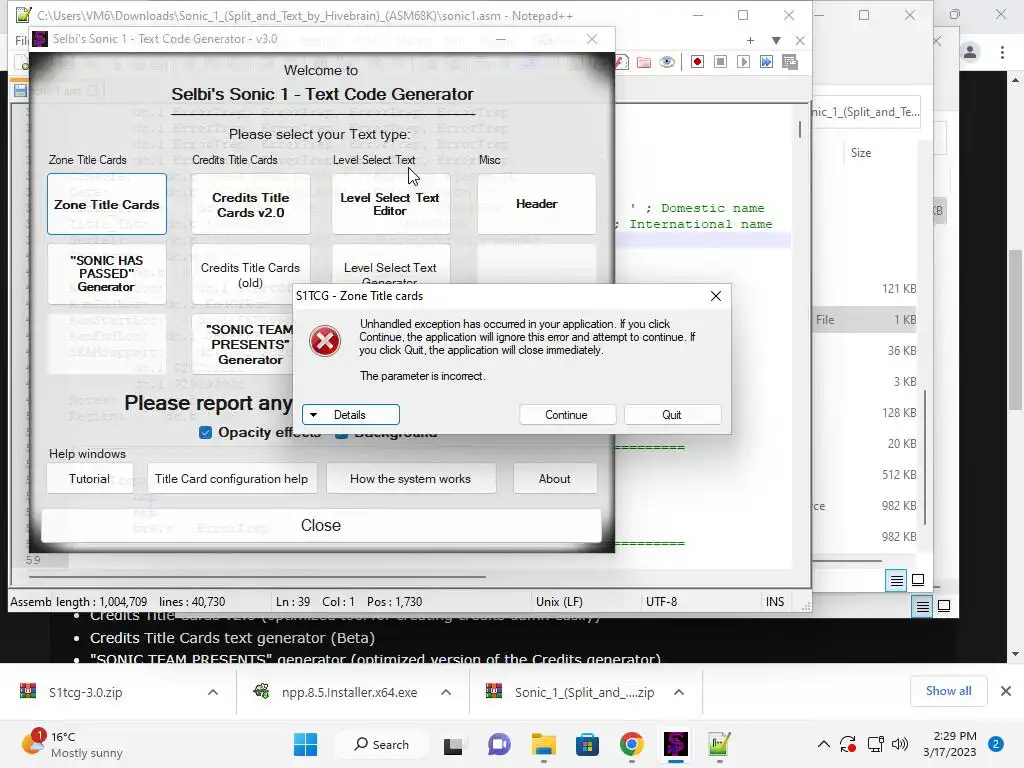
Task: Toggle the Opacity effects checkbox
Action: tap(206, 432)
